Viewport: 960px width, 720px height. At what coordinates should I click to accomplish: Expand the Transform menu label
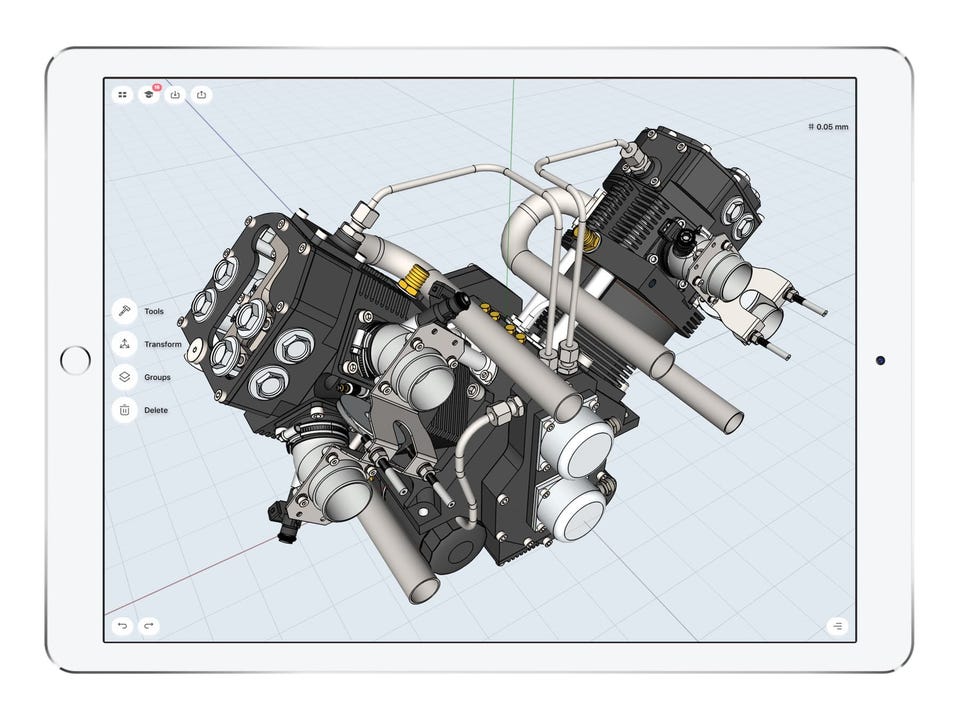pyautogui.click(x=163, y=344)
